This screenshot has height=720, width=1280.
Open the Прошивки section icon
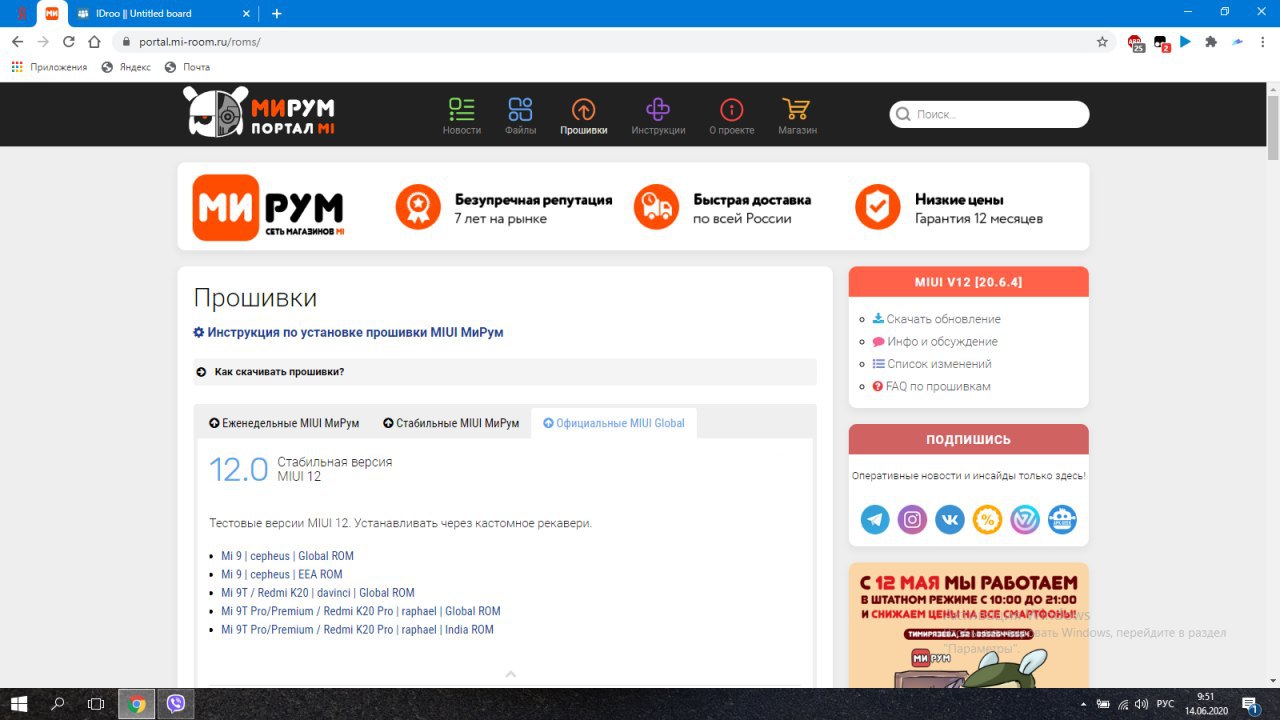(583, 110)
